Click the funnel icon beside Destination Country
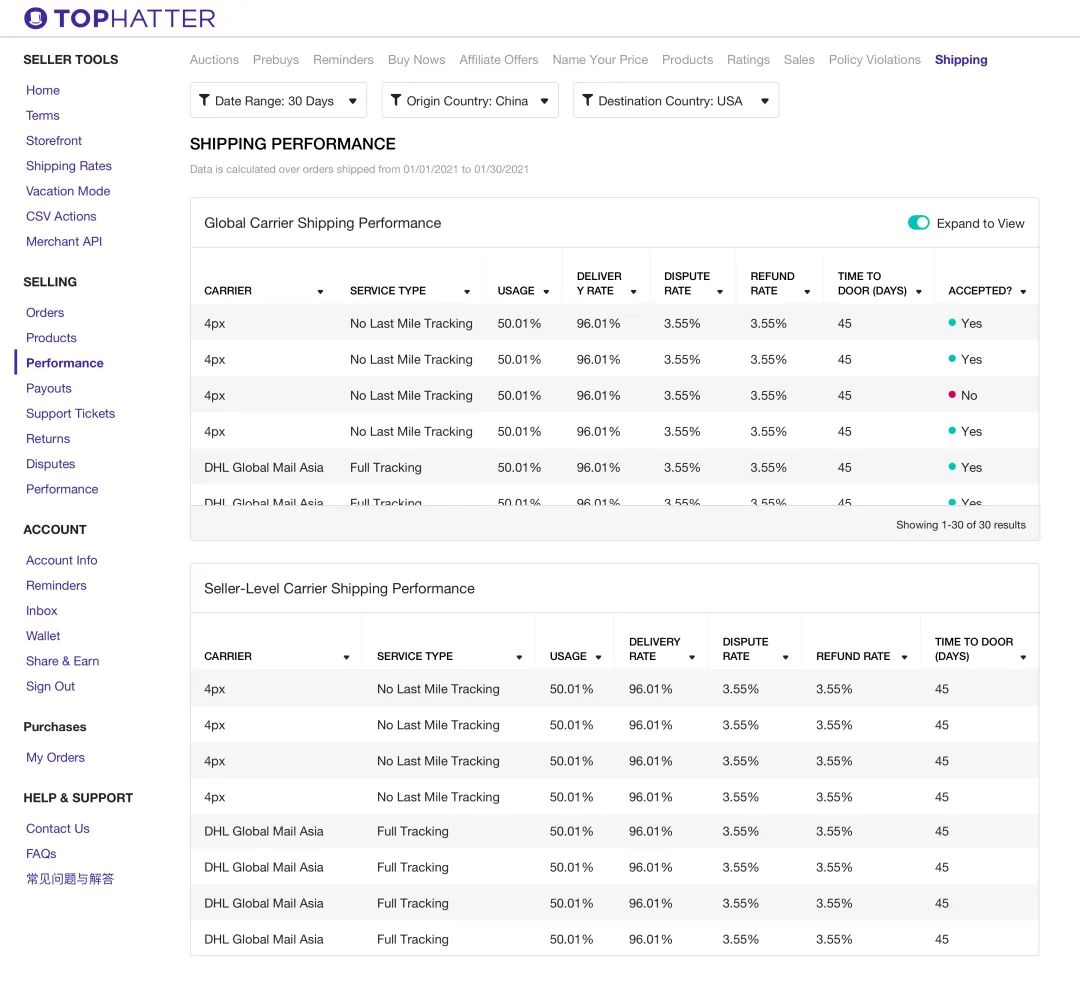Image resolution: width=1080 pixels, height=985 pixels. 588,101
